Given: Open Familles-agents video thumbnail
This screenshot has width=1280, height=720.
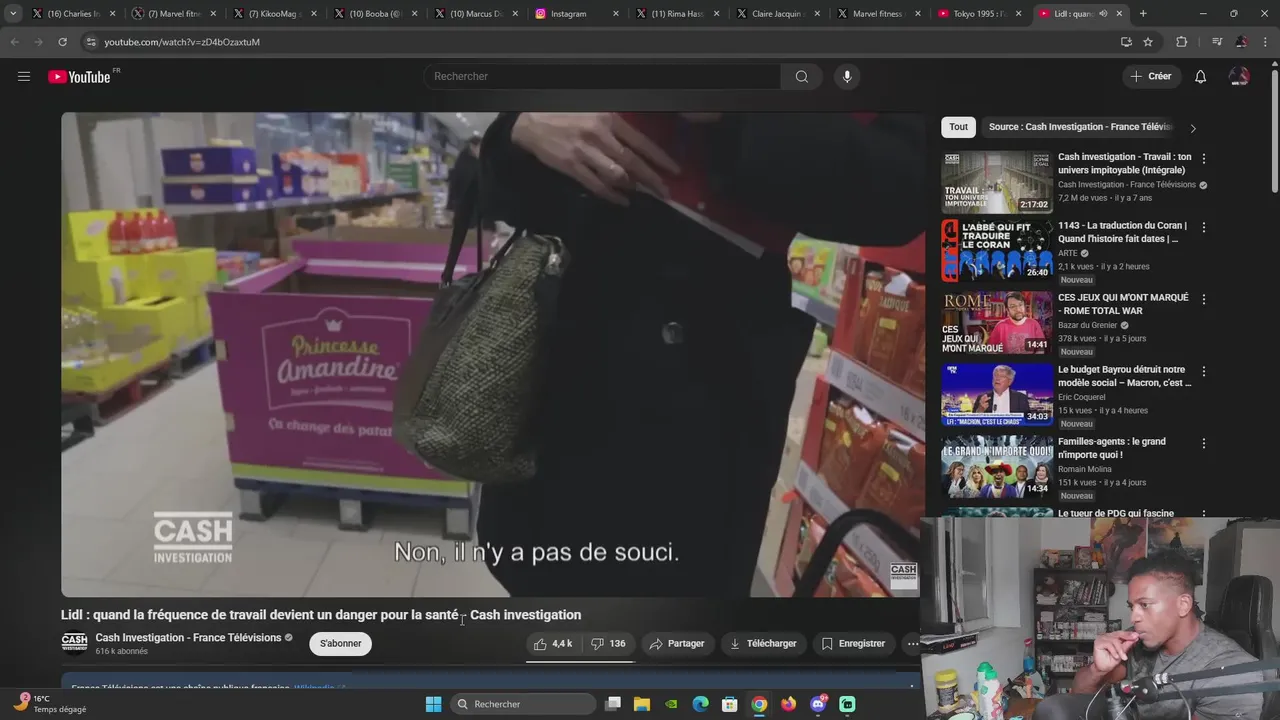Looking at the screenshot, I should coord(997,467).
